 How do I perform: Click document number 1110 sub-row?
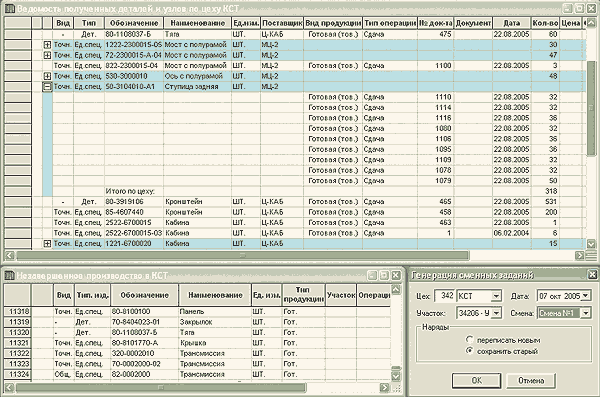(x=435, y=97)
